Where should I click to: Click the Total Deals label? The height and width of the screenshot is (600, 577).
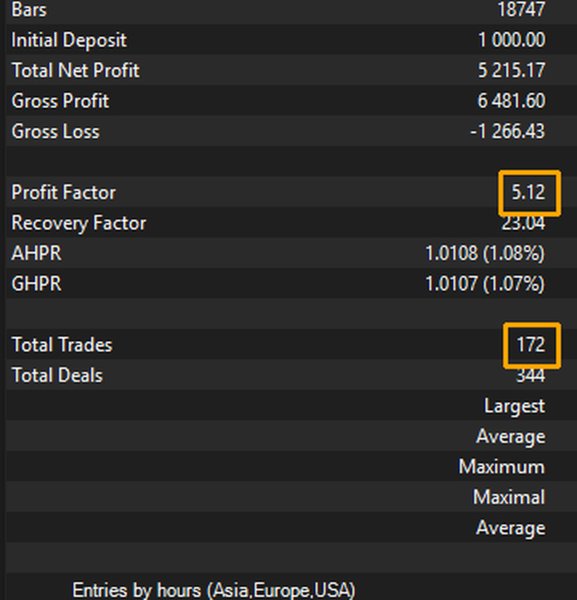57,375
